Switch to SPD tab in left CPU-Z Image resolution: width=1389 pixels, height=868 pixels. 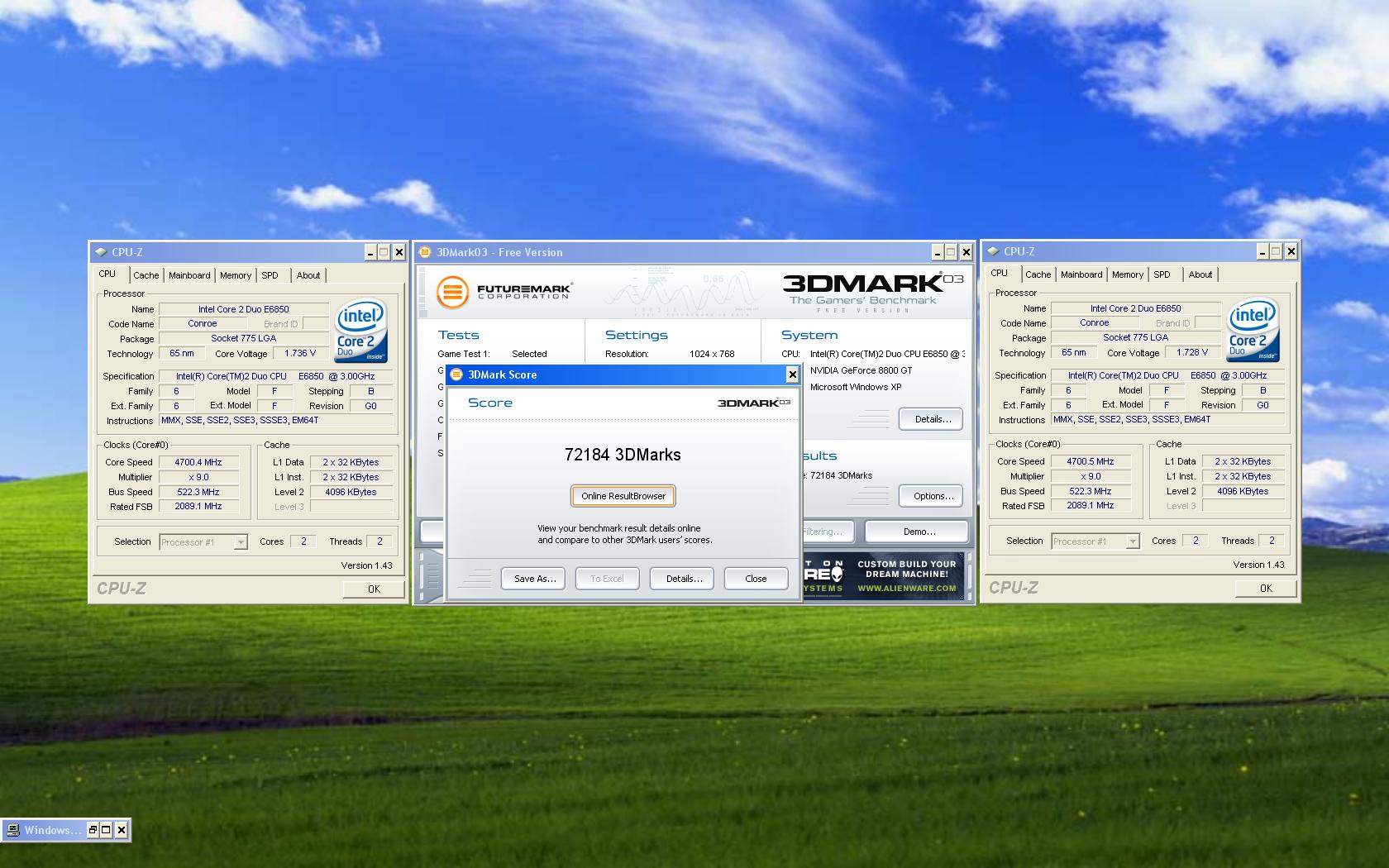pos(270,275)
